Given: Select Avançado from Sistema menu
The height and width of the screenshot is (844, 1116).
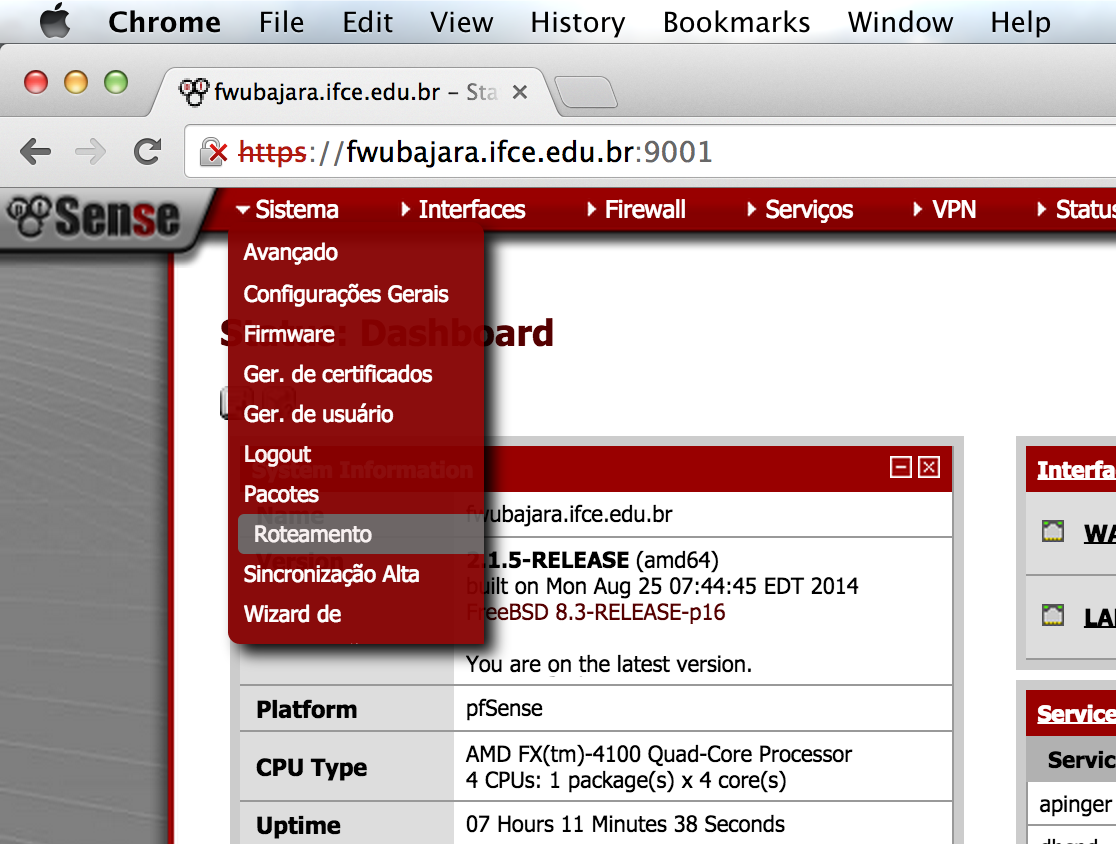Looking at the screenshot, I should 290,253.
